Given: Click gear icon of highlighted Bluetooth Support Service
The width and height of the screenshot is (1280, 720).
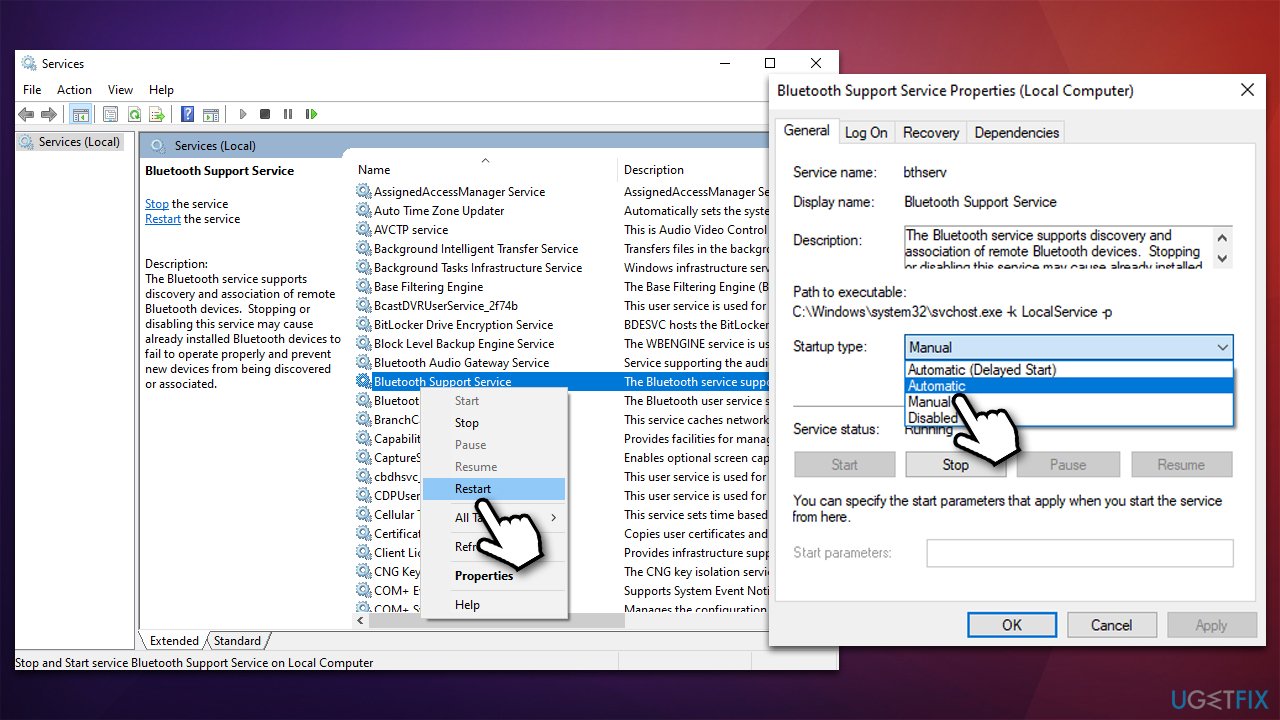Looking at the screenshot, I should tap(364, 381).
